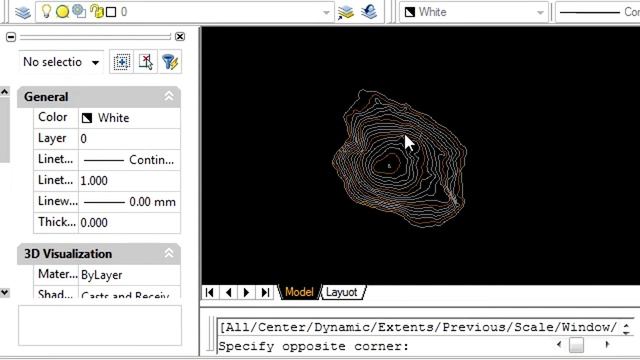The image size is (640, 360).
Task: Collapse the General section
Action: [x=169, y=96]
